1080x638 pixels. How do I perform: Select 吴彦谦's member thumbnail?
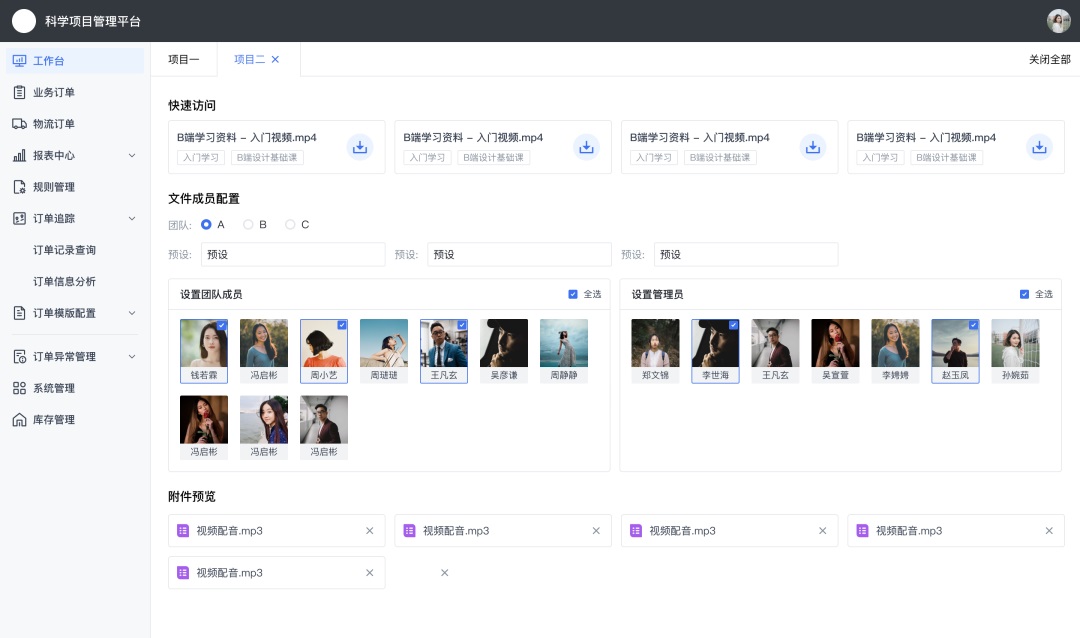(504, 351)
